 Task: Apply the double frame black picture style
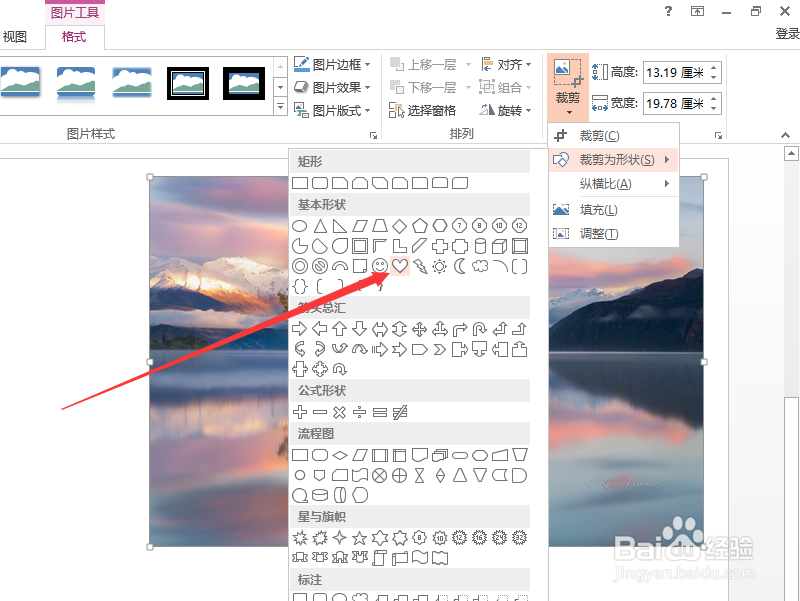(188, 83)
